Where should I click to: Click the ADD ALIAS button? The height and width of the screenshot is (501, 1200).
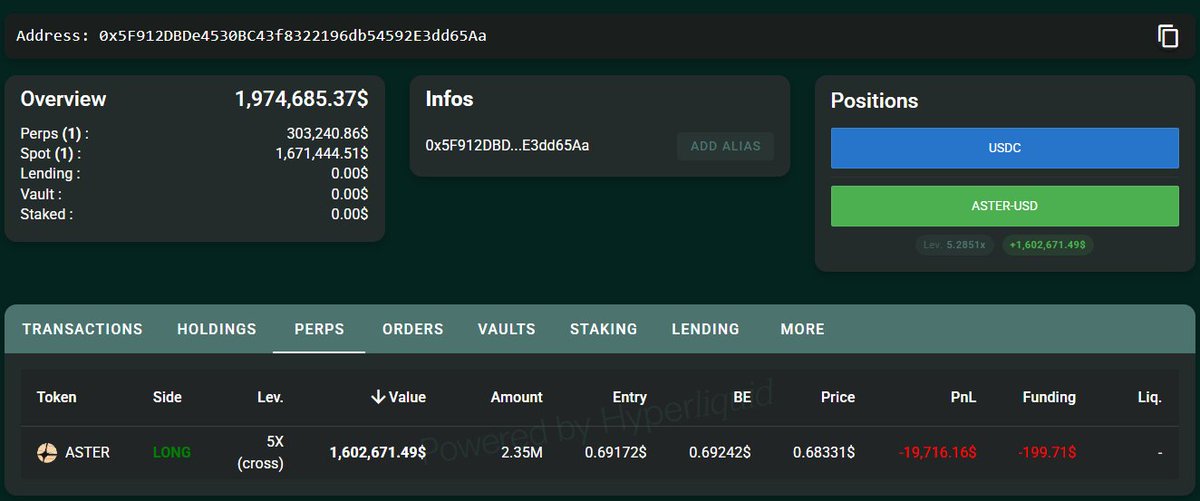coord(726,146)
